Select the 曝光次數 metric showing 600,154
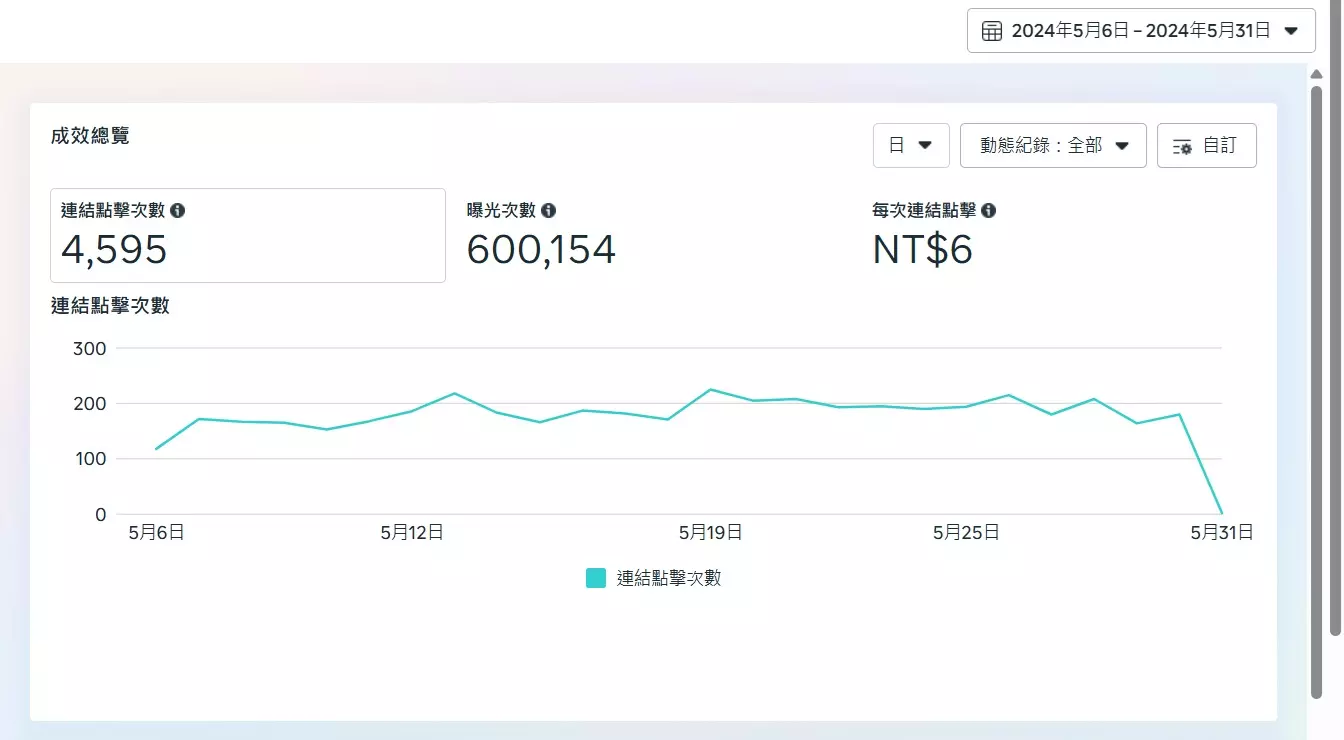The width and height of the screenshot is (1344, 740). pos(541,248)
